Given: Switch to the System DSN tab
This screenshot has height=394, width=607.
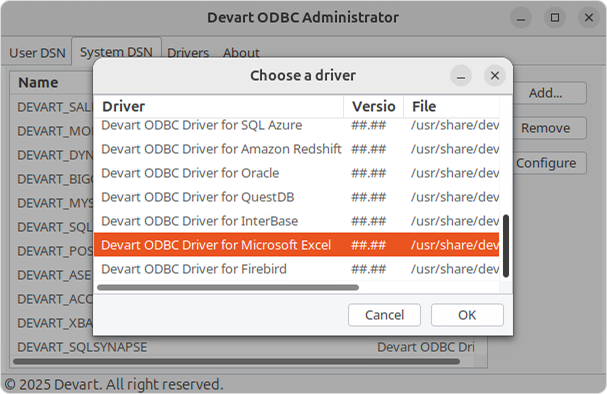Looking at the screenshot, I should 116,52.
